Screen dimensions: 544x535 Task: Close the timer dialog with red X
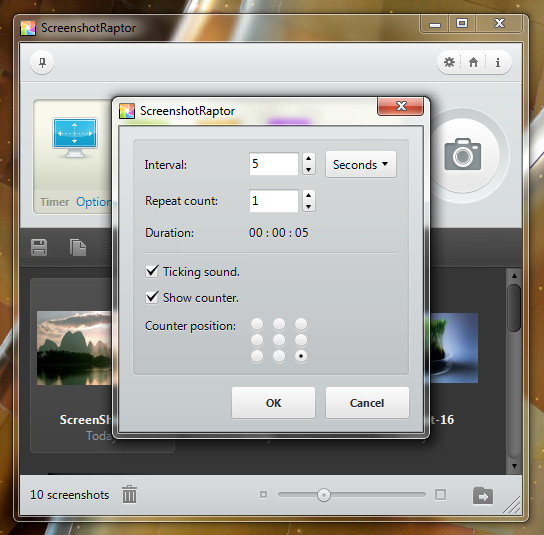click(x=400, y=106)
